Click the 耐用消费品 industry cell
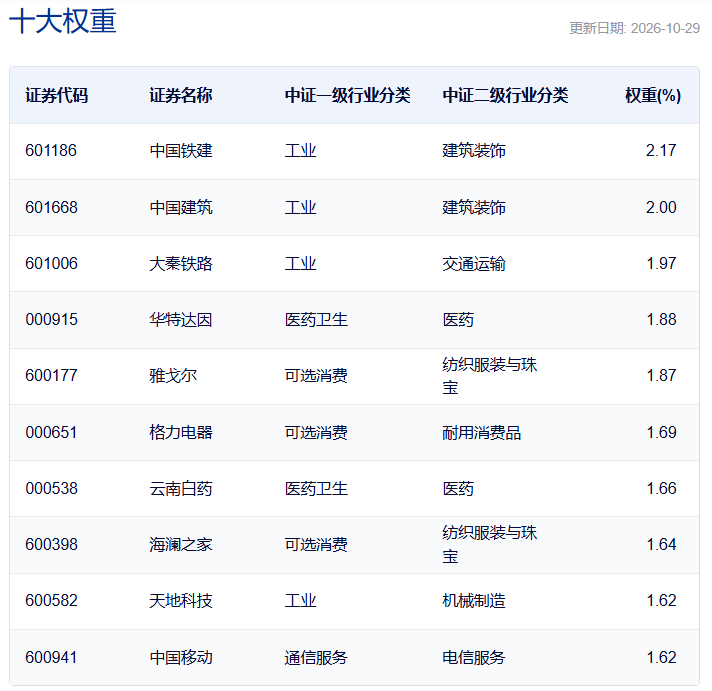712x691 pixels. click(482, 432)
